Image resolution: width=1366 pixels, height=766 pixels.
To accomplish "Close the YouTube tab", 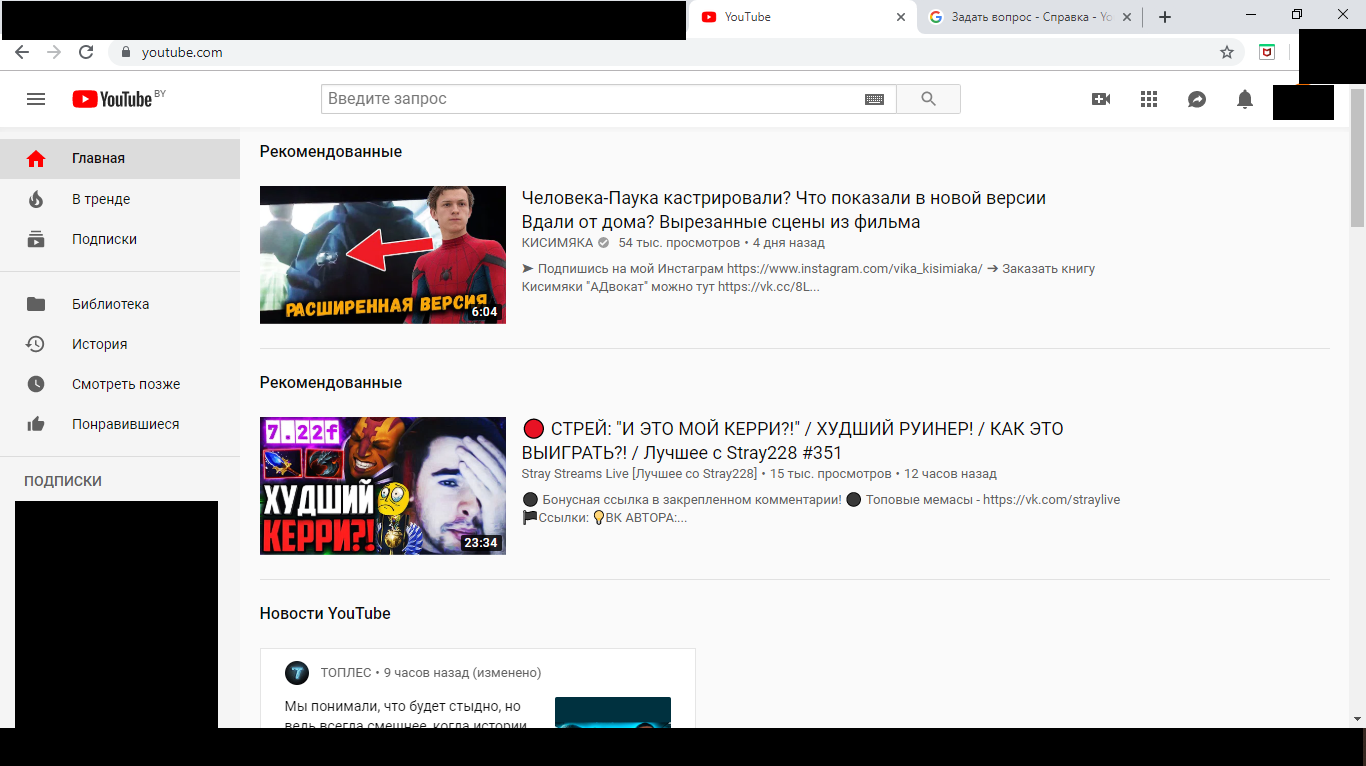I will click(901, 17).
